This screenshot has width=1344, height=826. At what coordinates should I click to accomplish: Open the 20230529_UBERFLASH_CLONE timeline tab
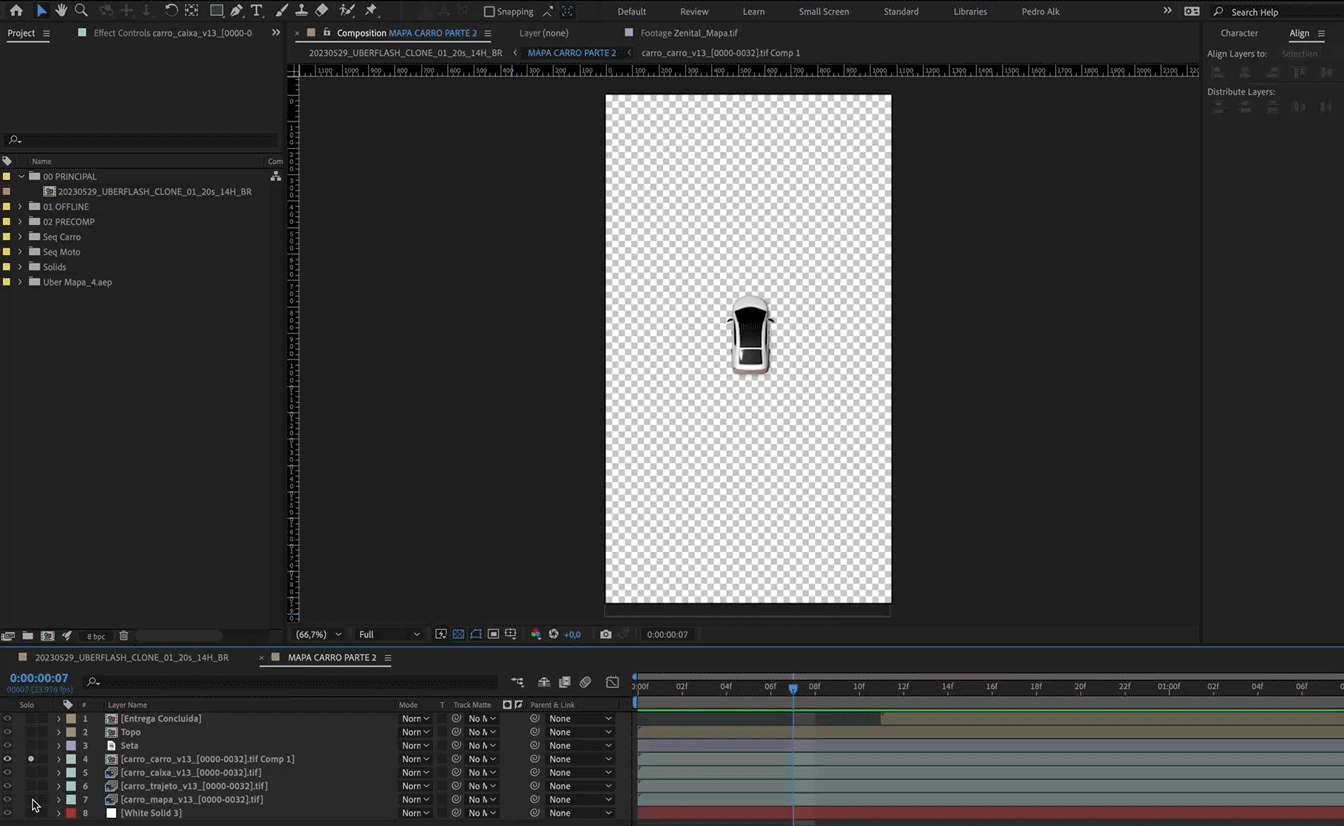point(131,658)
